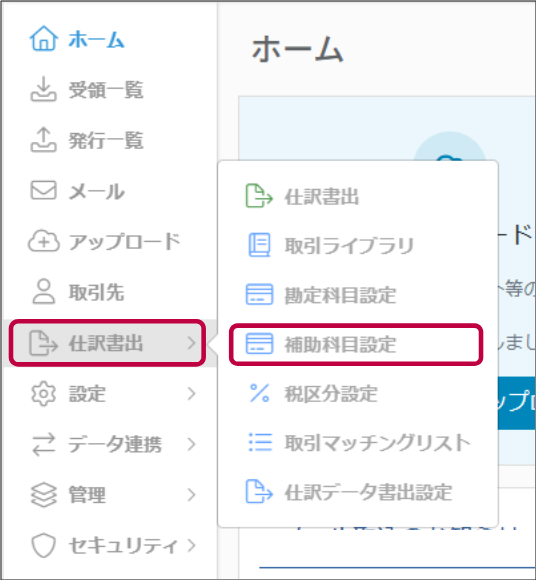The width and height of the screenshot is (536, 580).
Task: Expand the 設定 submenu chevron
Action: [x=191, y=394]
